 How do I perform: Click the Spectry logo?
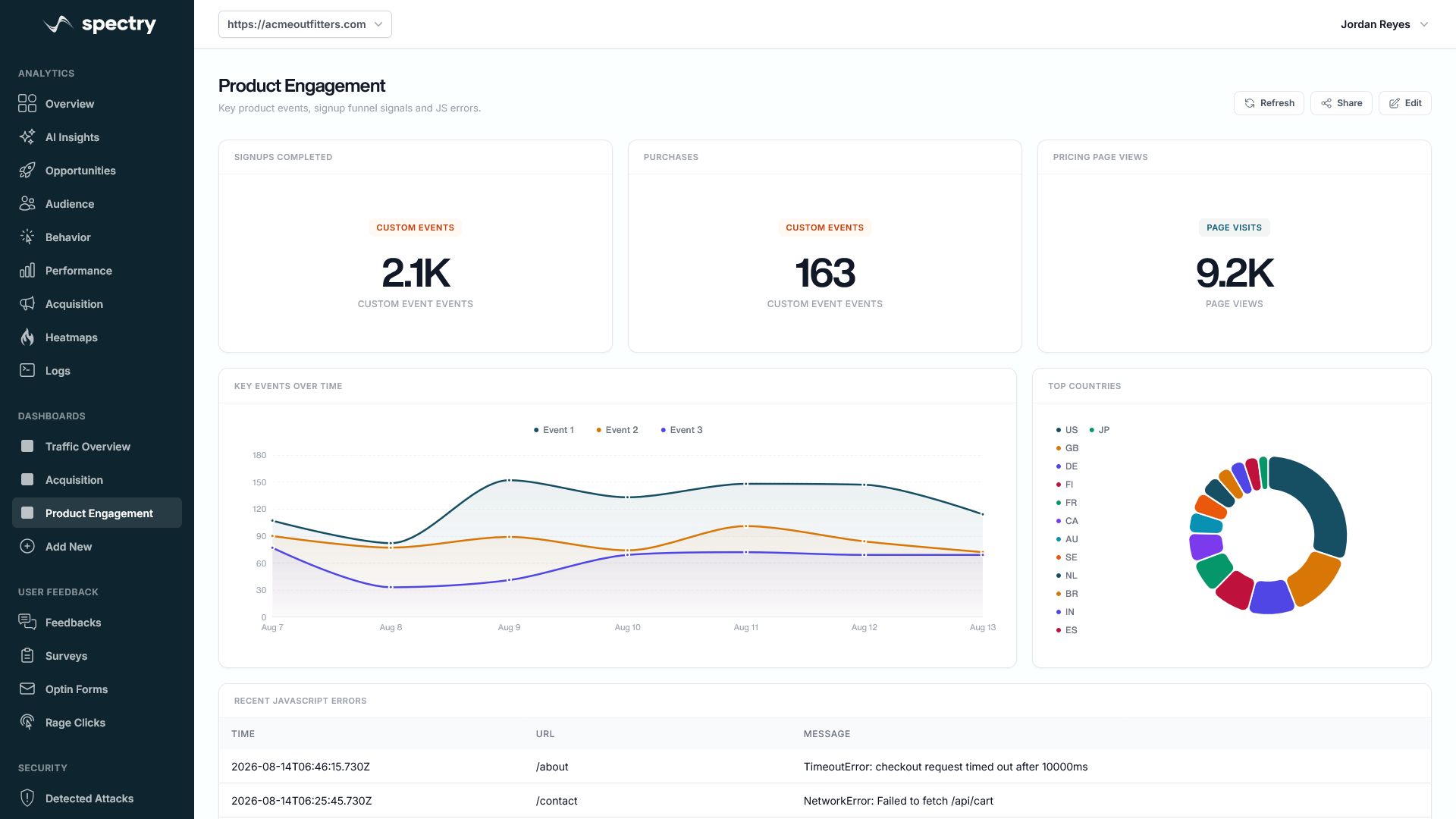coord(100,24)
